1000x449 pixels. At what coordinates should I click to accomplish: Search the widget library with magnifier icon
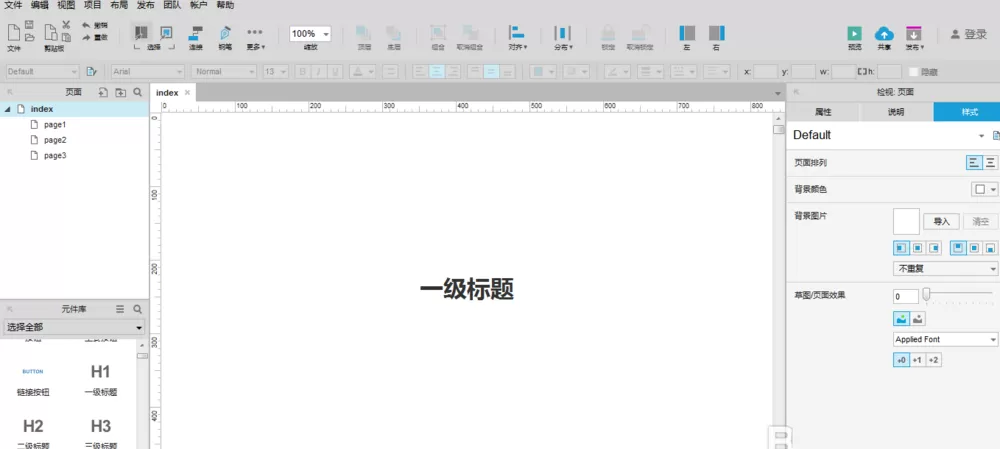[137, 309]
